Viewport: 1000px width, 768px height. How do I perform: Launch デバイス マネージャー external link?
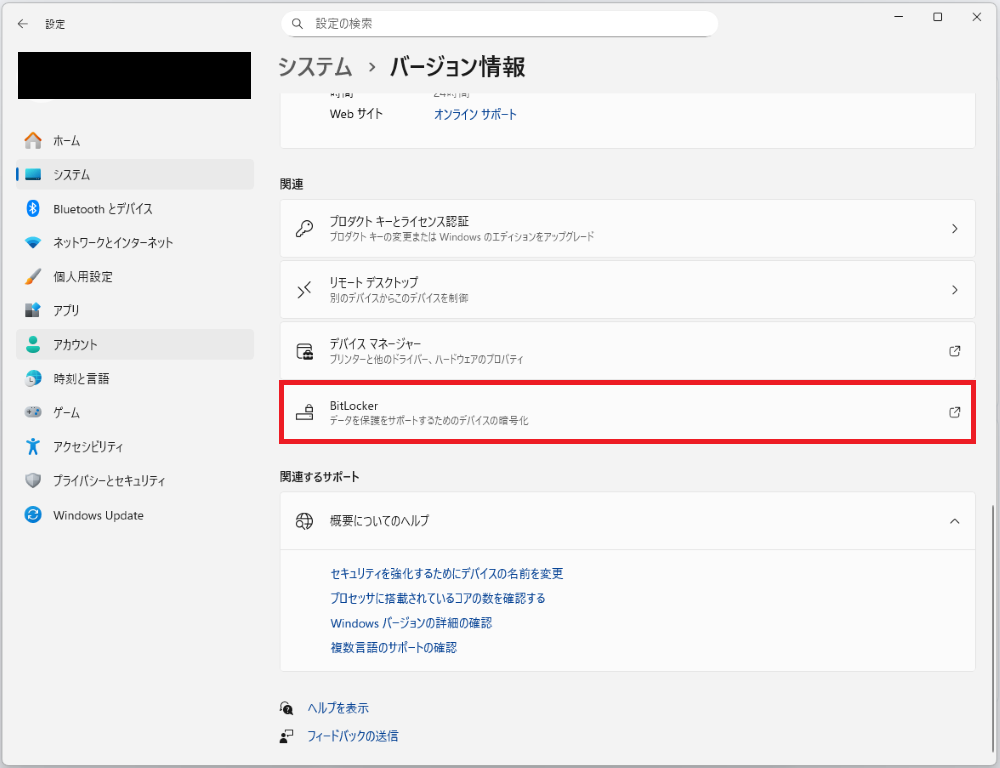(954, 351)
